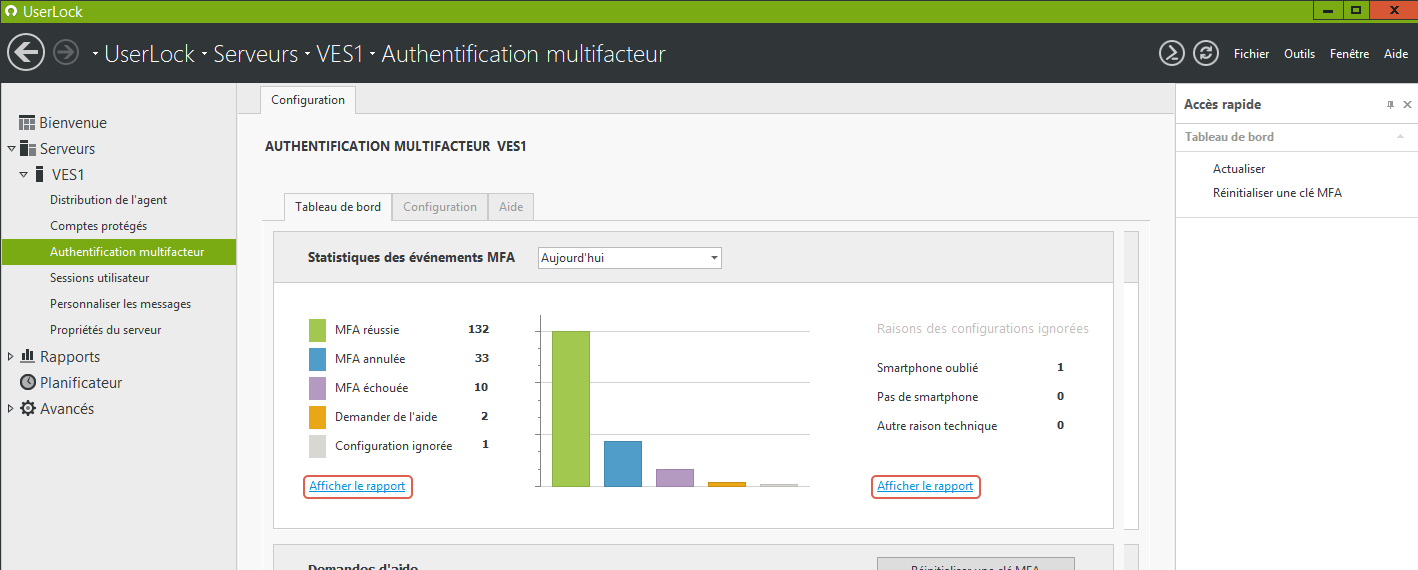Click the blue chart bar

623,464
